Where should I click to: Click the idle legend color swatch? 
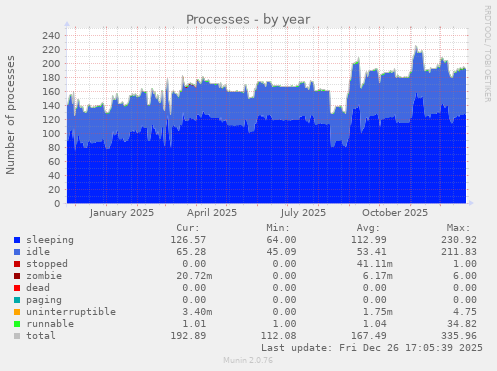(17, 252)
